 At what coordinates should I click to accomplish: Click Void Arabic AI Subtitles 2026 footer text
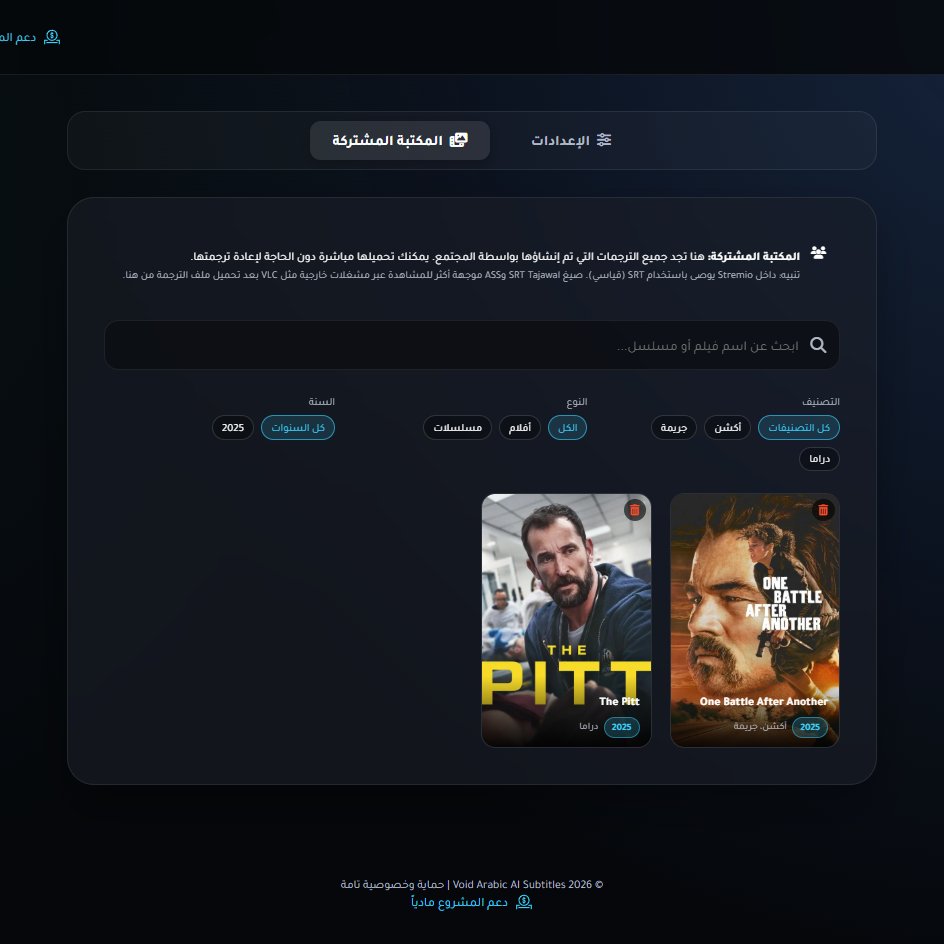[528, 884]
